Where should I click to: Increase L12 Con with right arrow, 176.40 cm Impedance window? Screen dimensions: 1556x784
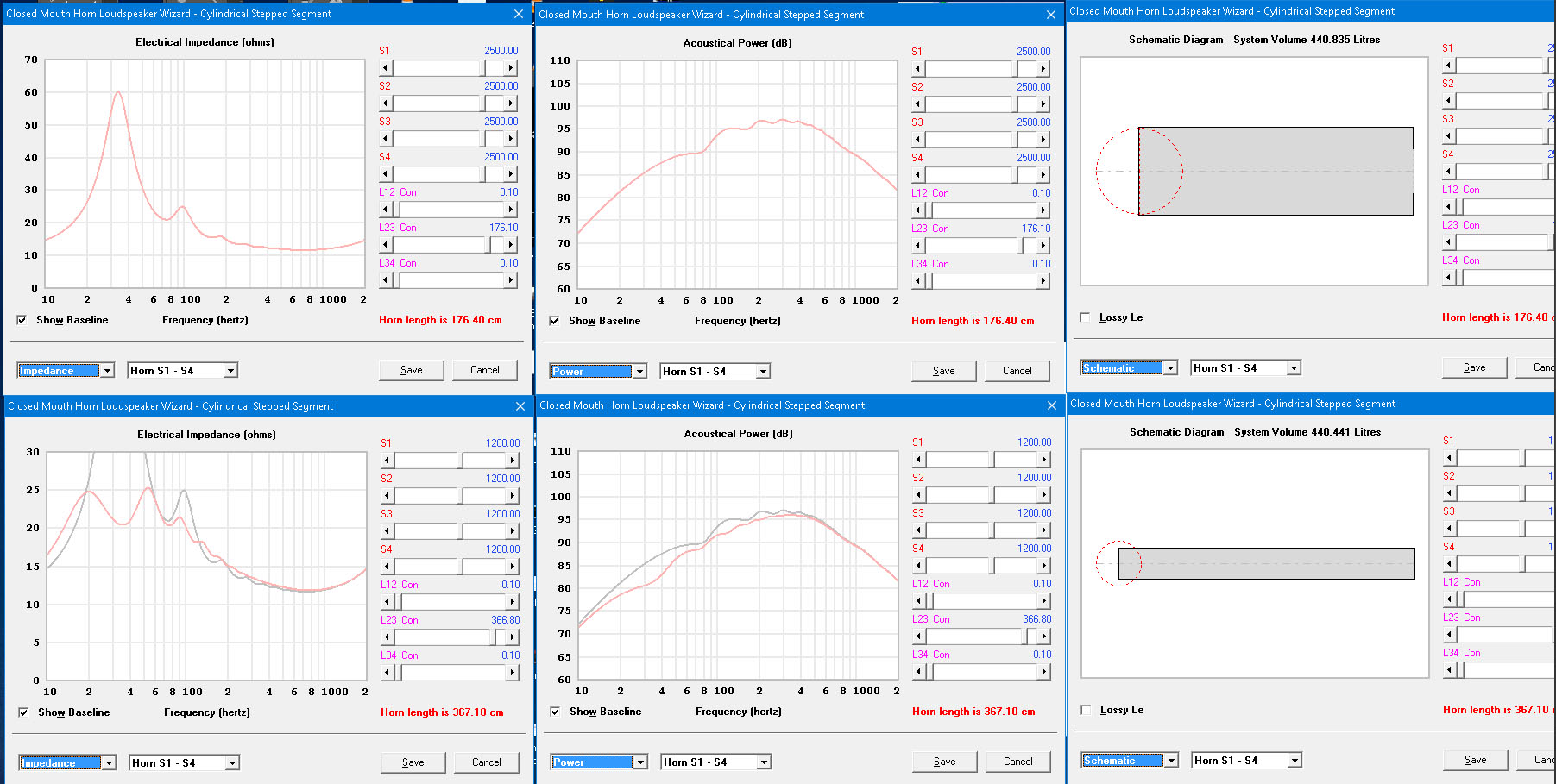point(511,210)
